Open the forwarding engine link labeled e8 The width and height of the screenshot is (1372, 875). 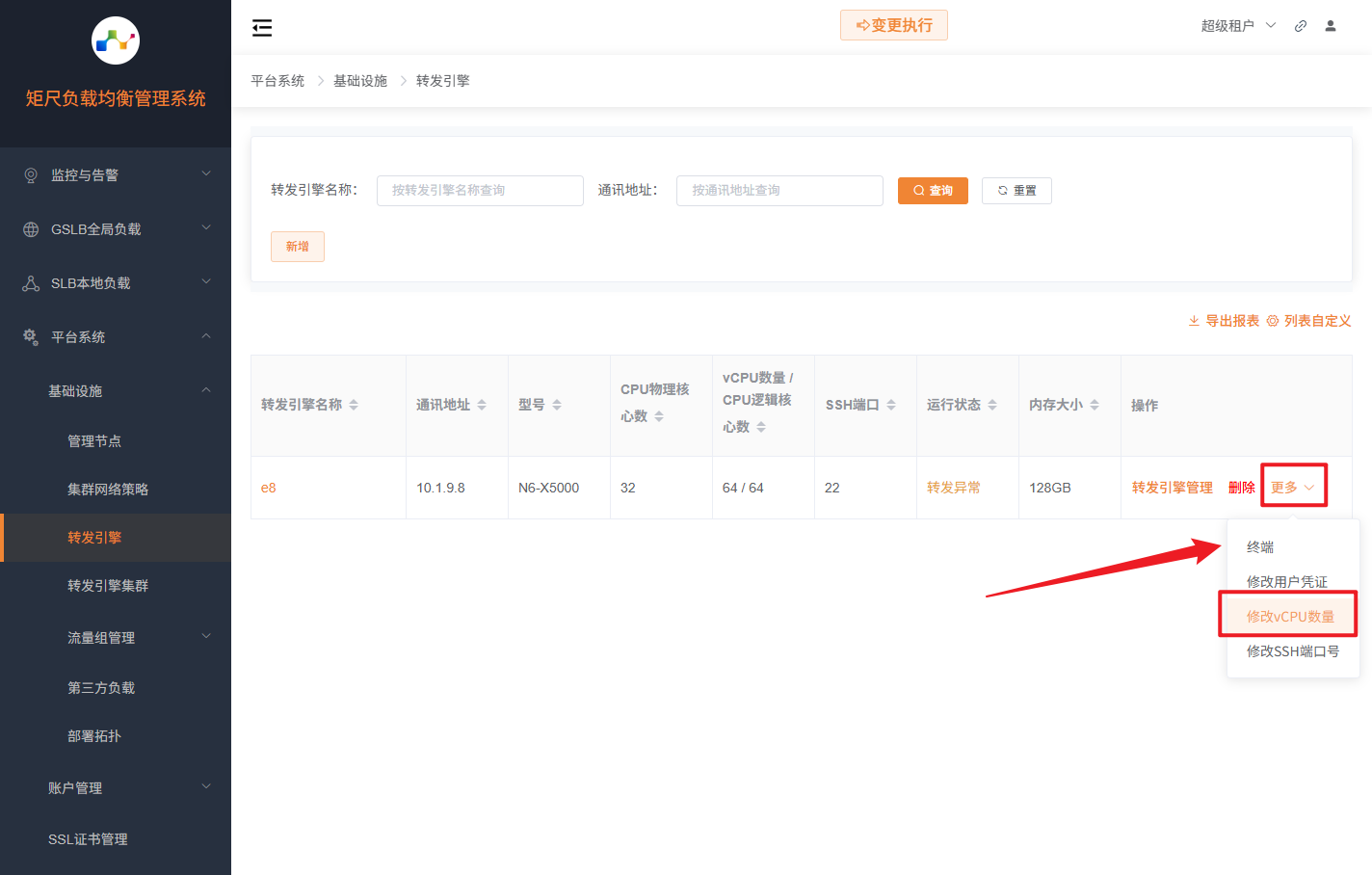tap(268, 487)
